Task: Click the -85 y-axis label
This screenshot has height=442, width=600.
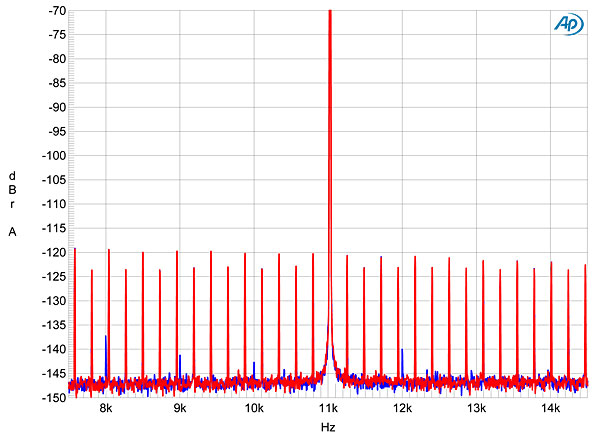Action: tap(57, 83)
